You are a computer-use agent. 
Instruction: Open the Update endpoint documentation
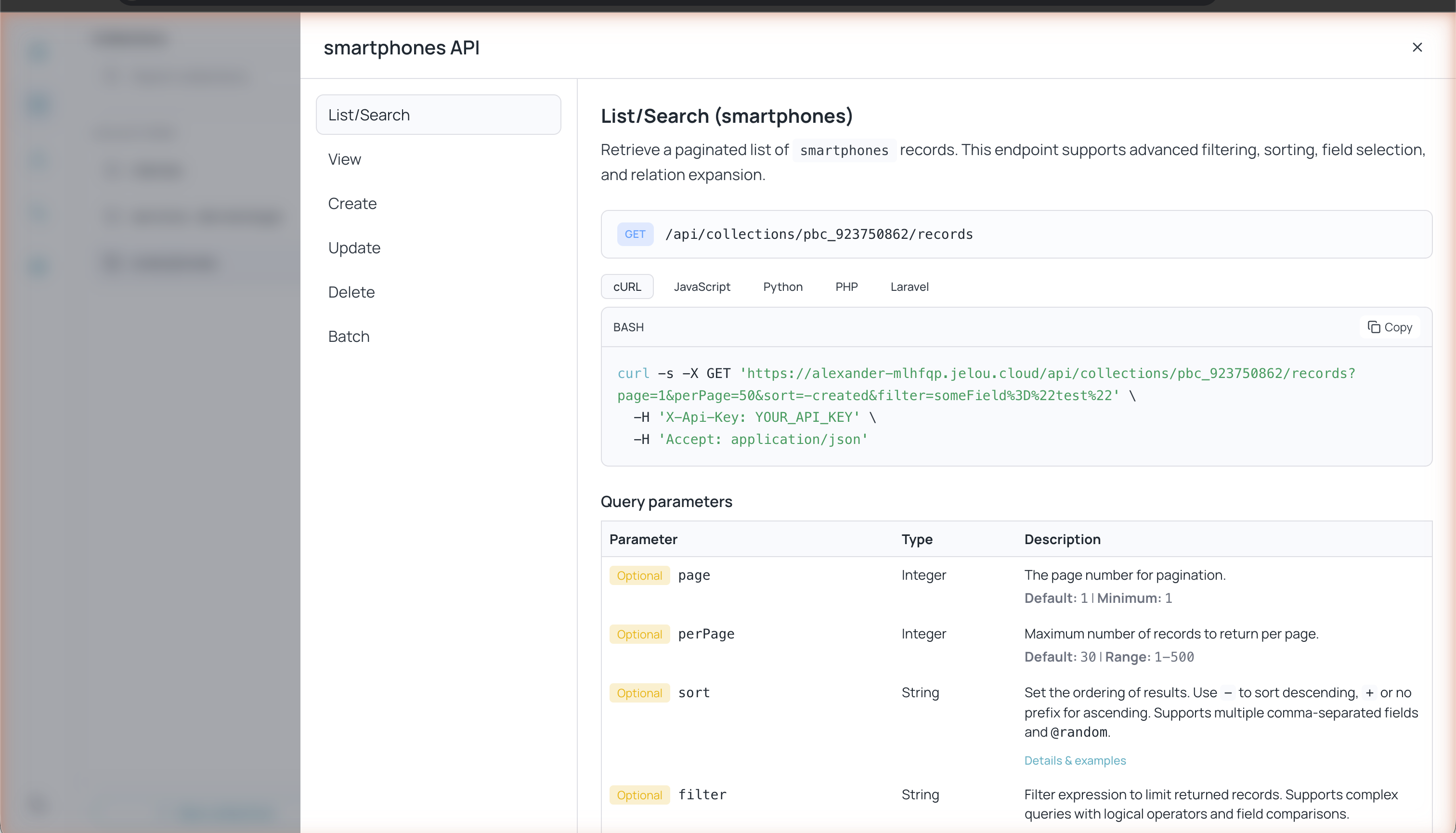pyautogui.click(x=354, y=247)
